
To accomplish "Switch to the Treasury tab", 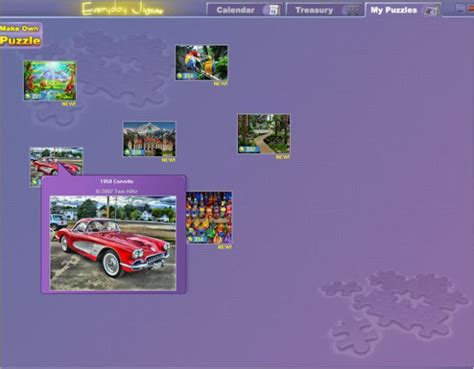I will (x=324, y=10).
